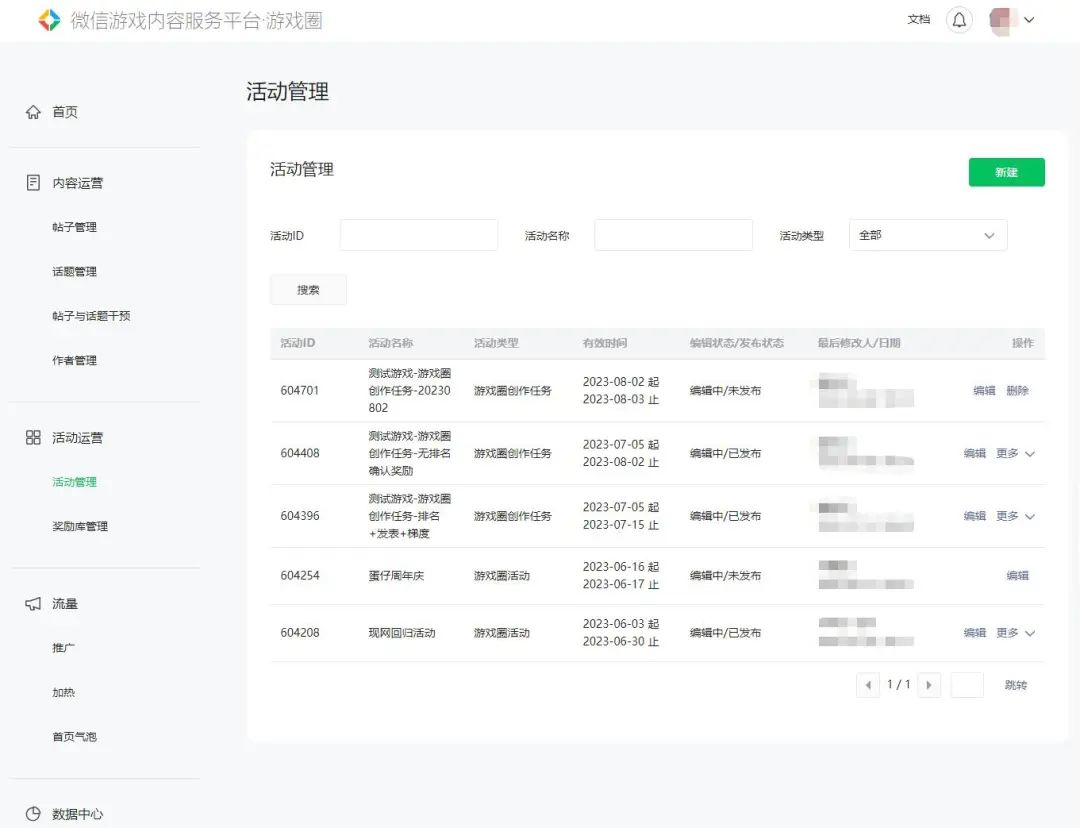Open the 文档 link in top bar

tap(918, 19)
